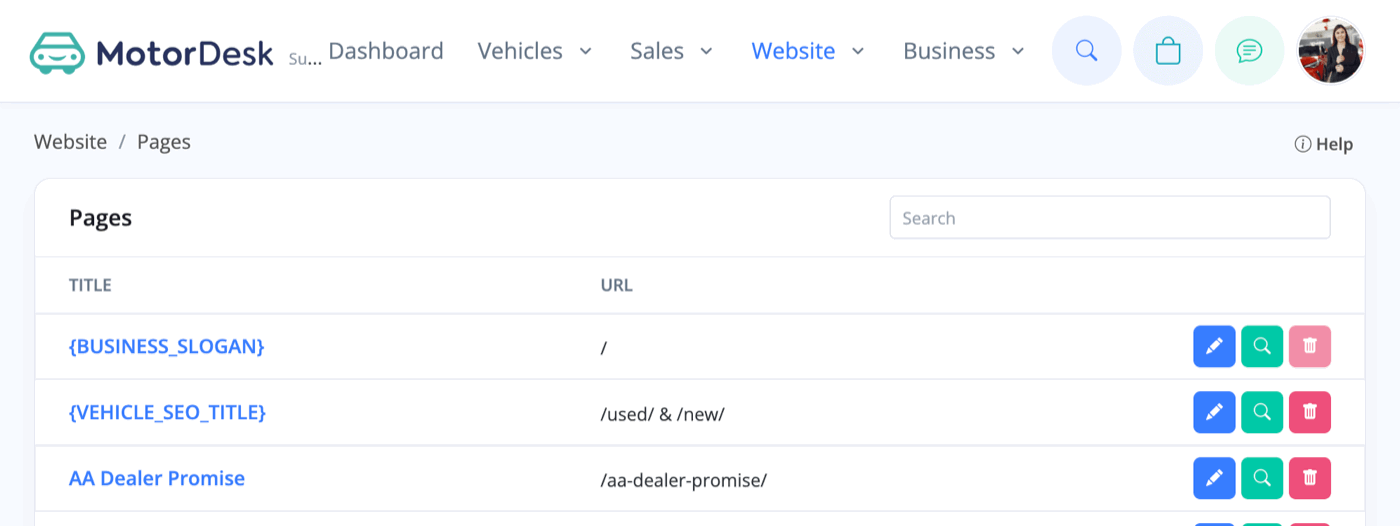This screenshot has width=1400, height=526.
Task: Open the search magnifier in header
Action: pyautogui.click(x=1087, y=51)
